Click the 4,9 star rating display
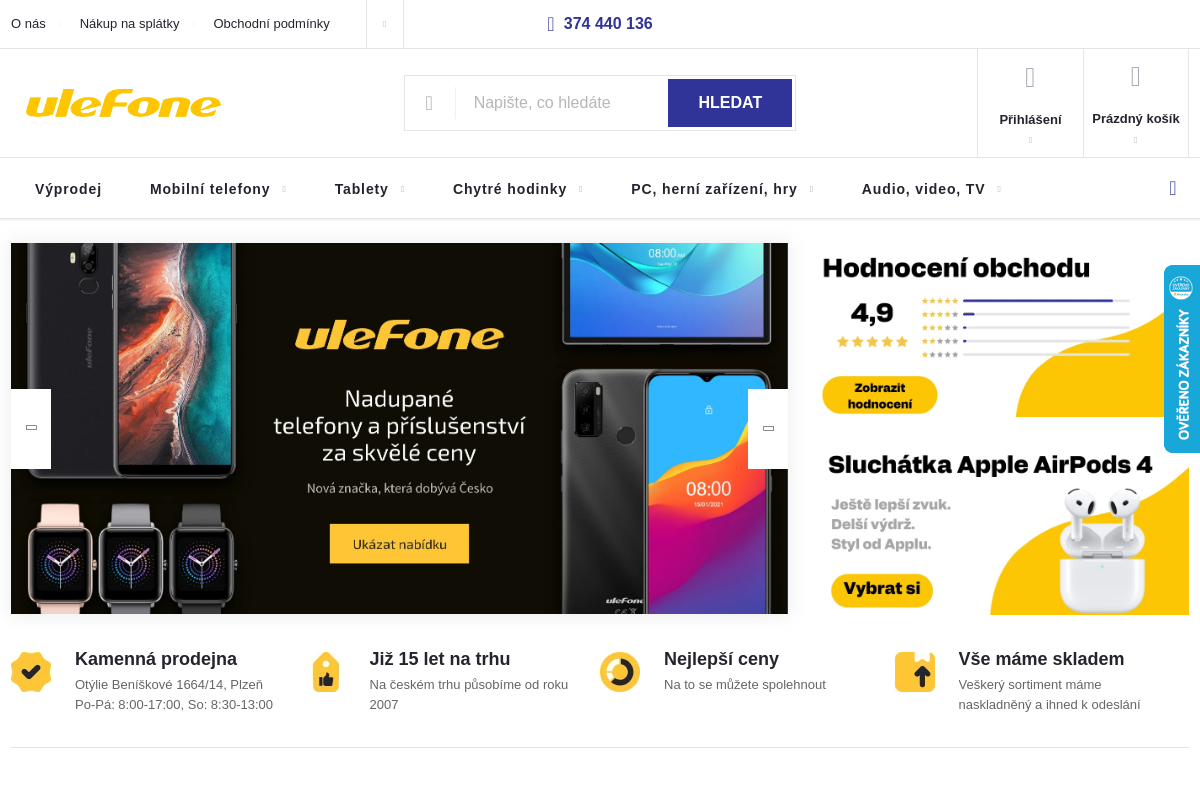1200x800 pixels. [874, 313]
